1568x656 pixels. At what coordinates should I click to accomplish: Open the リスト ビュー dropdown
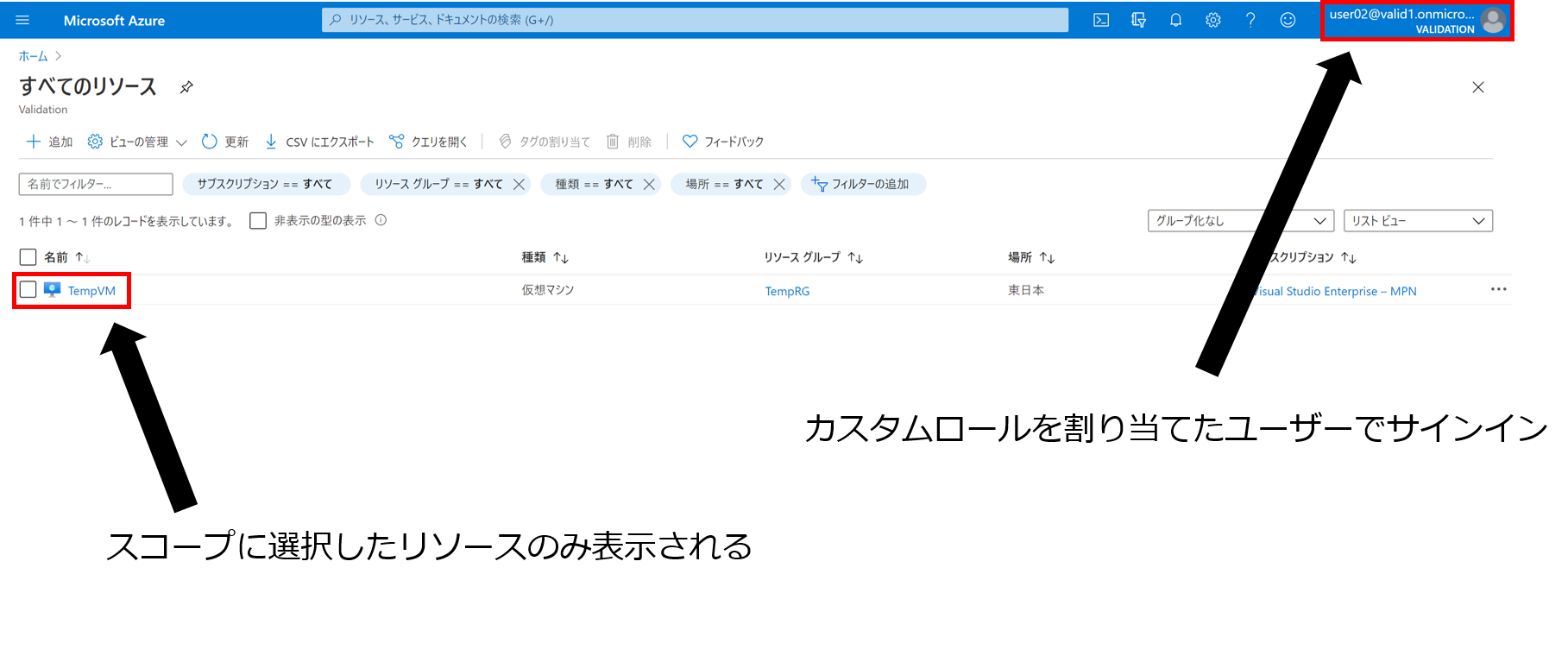[1418, 221]
